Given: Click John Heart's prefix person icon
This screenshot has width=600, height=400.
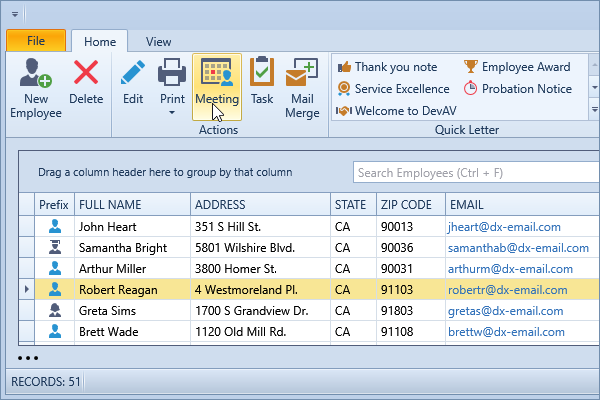Looking at the screenshot, I should [55, 226].
